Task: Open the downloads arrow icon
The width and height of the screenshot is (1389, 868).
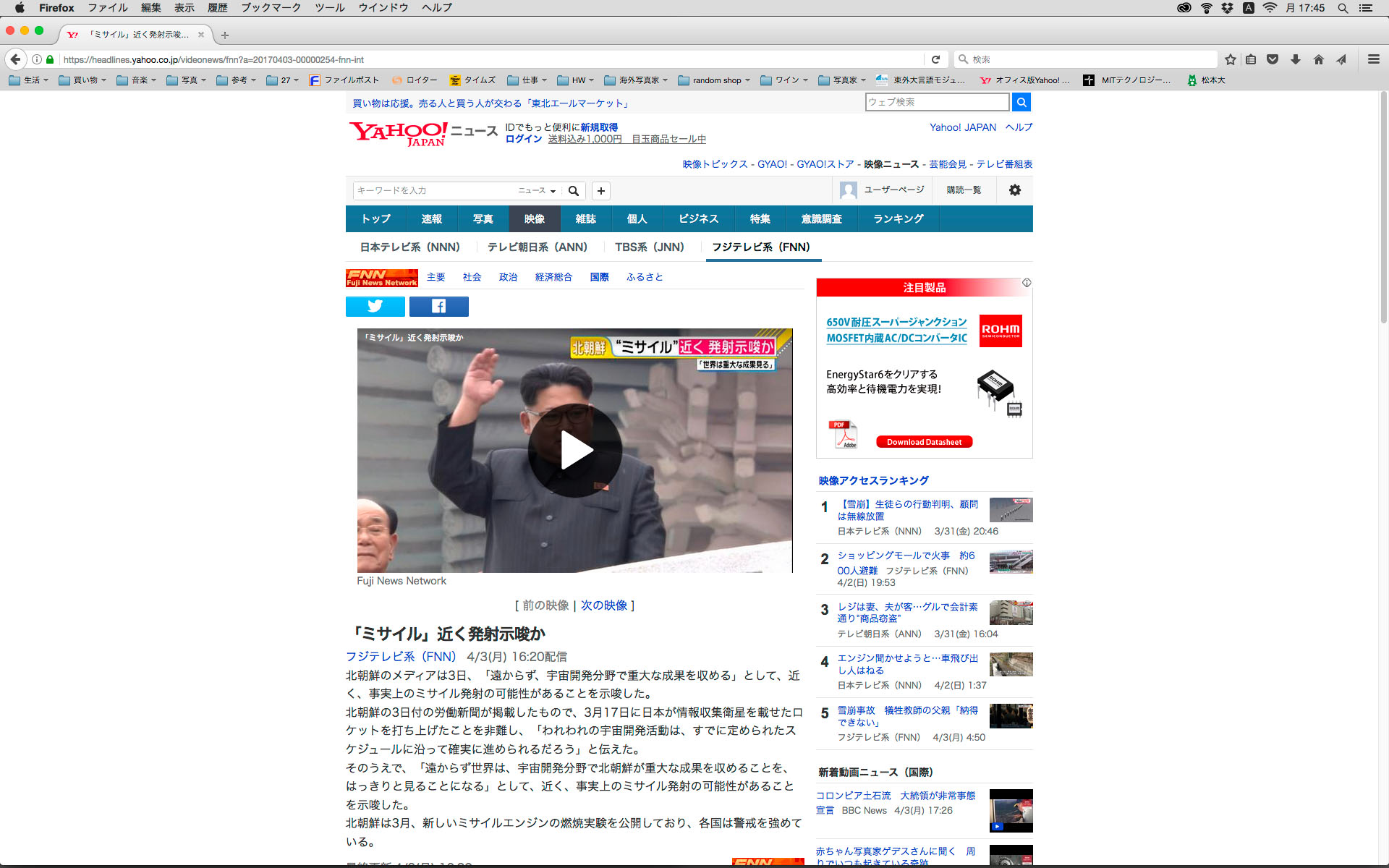Action: click(x=1296, y=59)
